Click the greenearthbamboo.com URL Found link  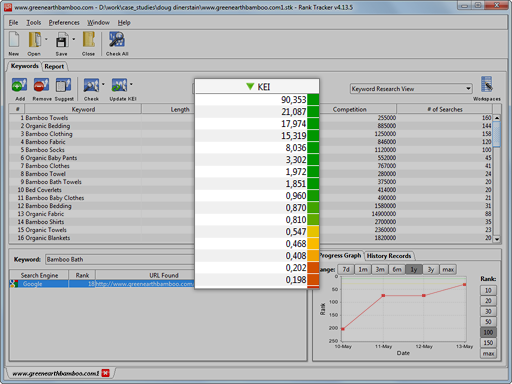[x=145, y=284]
